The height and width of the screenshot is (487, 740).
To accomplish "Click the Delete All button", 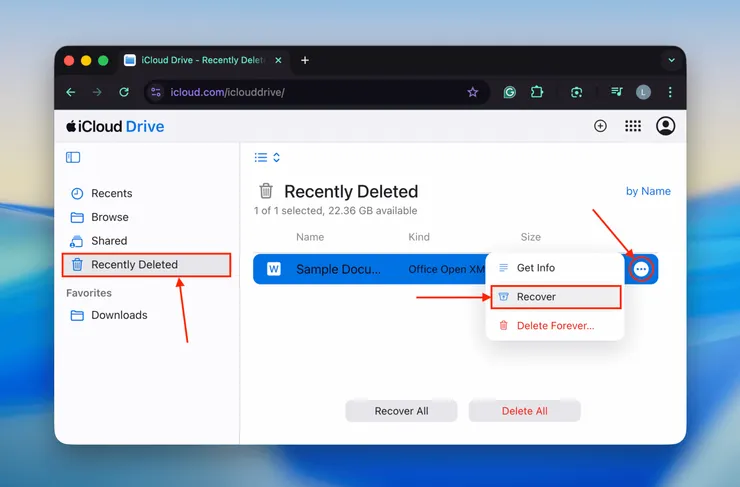I will [x=524, y=411].
